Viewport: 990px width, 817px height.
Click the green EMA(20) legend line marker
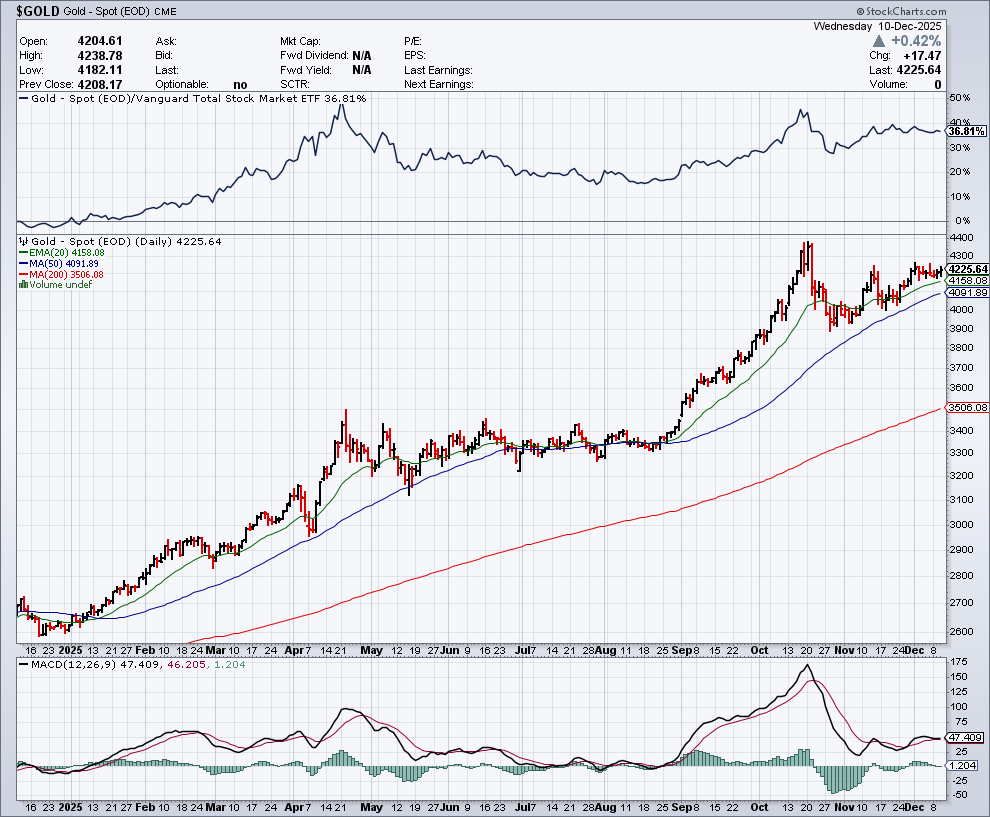[x=22, y=253]
